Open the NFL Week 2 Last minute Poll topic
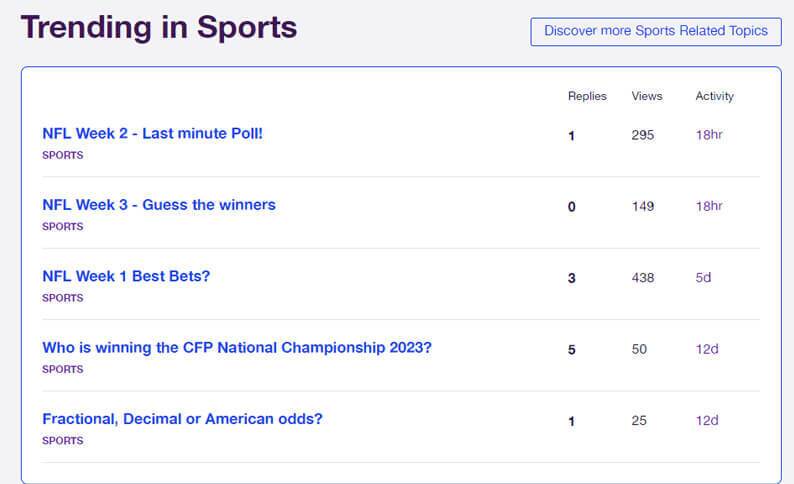Screen dimensions: 794x484 click(x=152, y=133)
